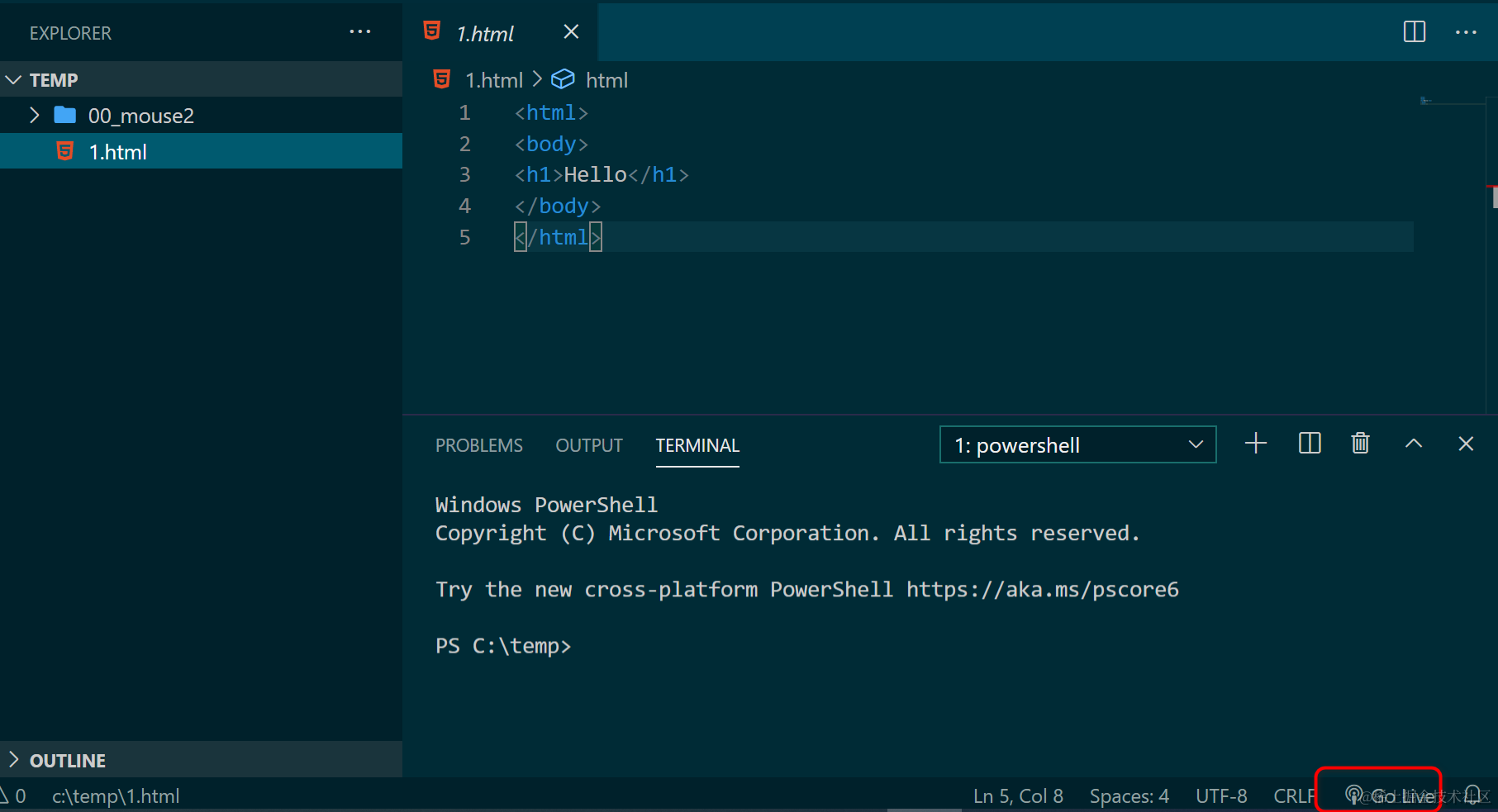Click the Go Live broadcast button
1498x812 pixels.
pyautogui.click(x=1391, y=795)
